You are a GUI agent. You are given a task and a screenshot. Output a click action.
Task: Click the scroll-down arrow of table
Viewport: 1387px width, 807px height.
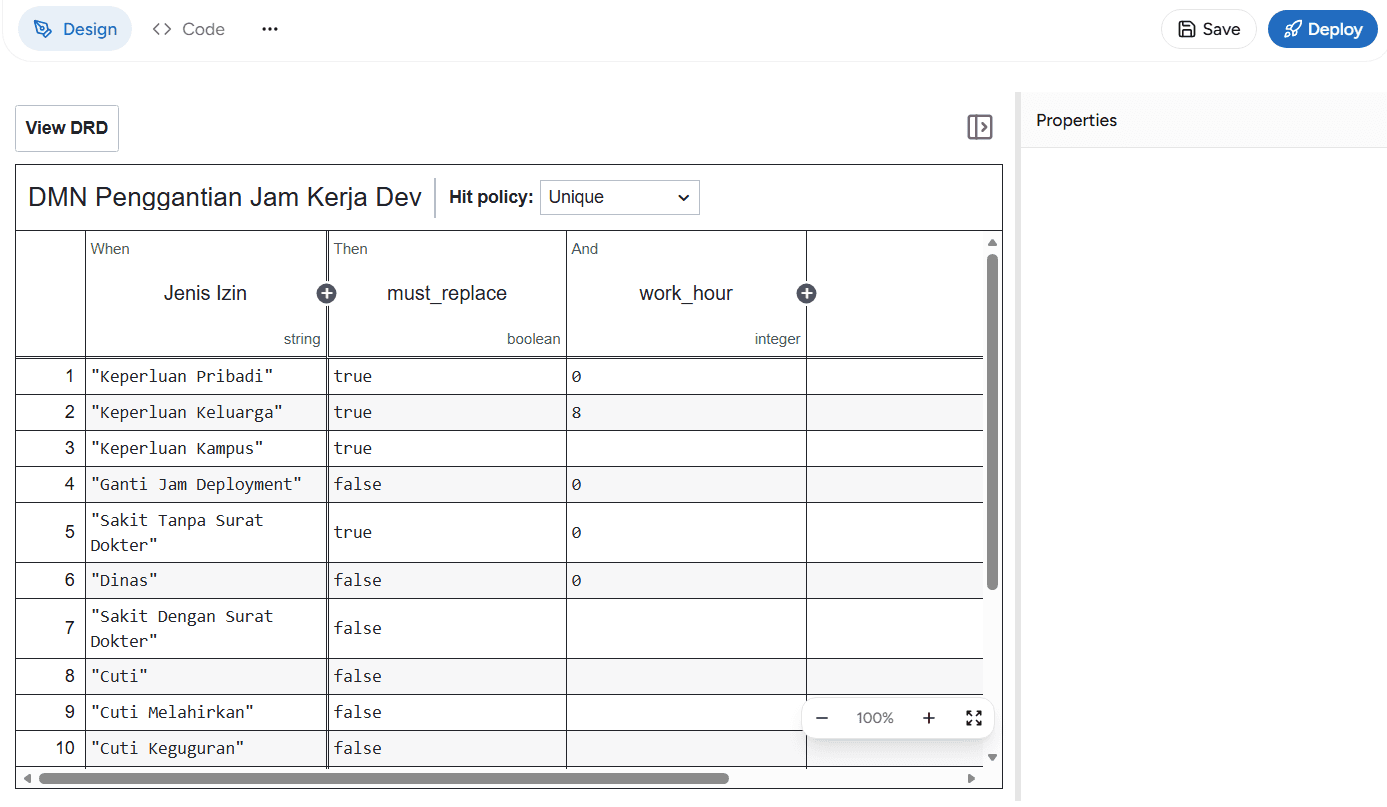click(992, 758)
